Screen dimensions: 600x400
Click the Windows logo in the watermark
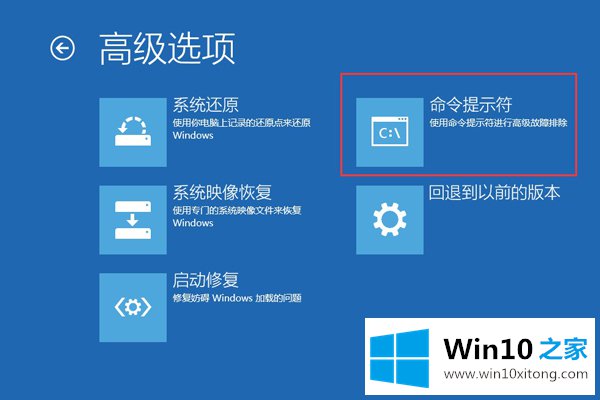[x=400, y=358]
